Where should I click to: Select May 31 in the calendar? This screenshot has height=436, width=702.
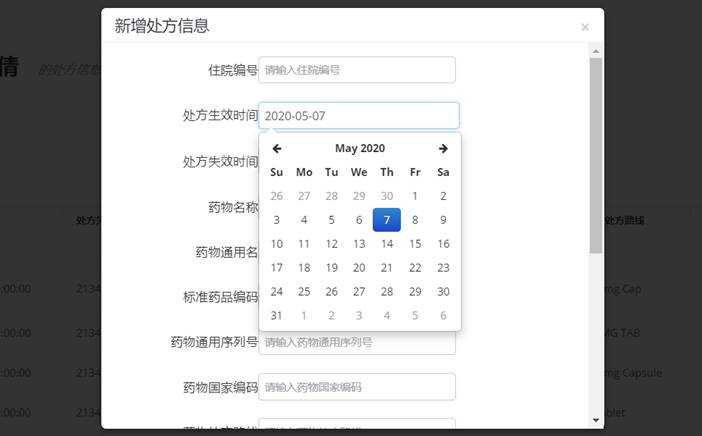[x=277, y=316]
